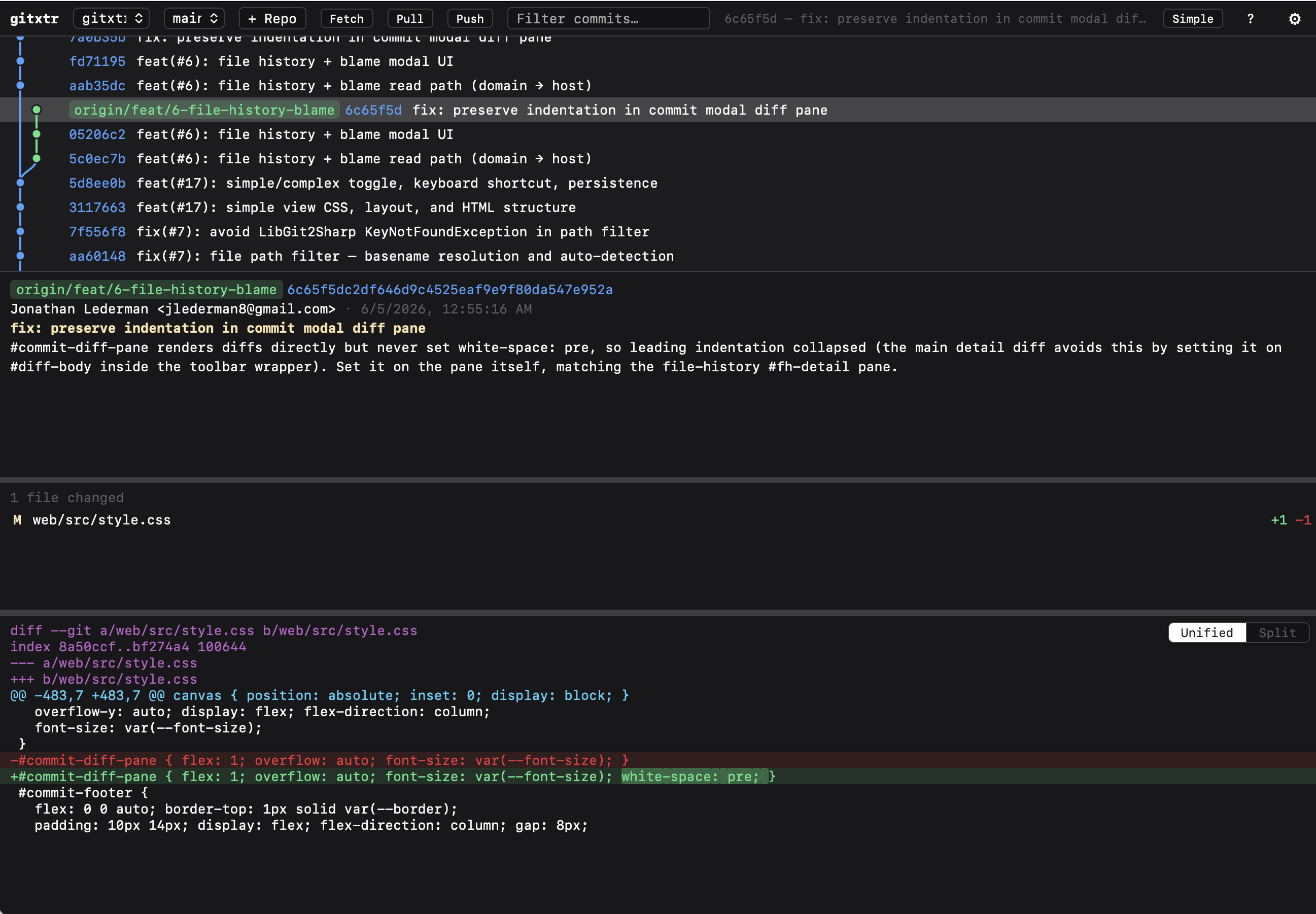
Task: Open the settings gear icon
Action: (1294, 19)
